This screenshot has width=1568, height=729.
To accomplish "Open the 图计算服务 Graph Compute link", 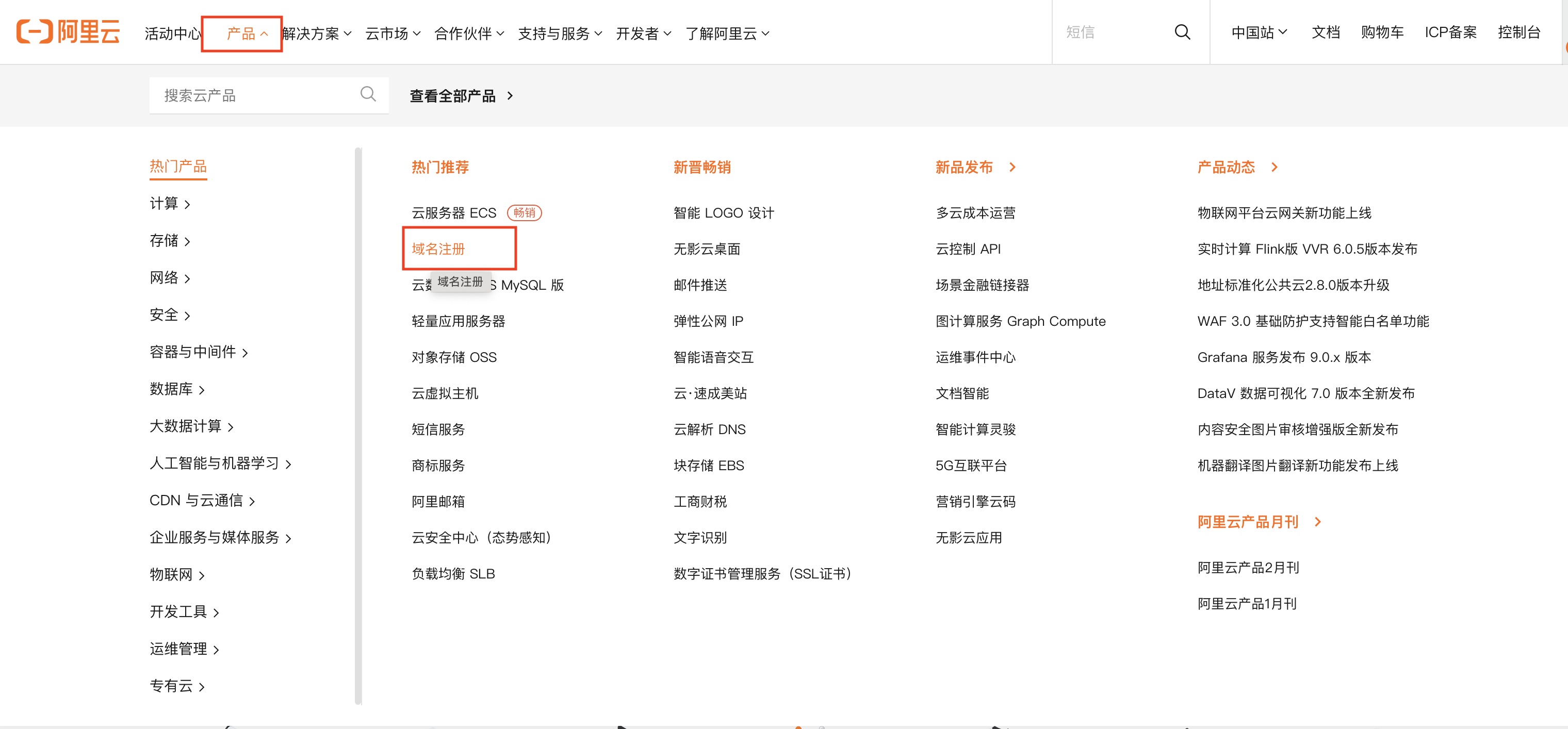I will (x=1020, y=321).
